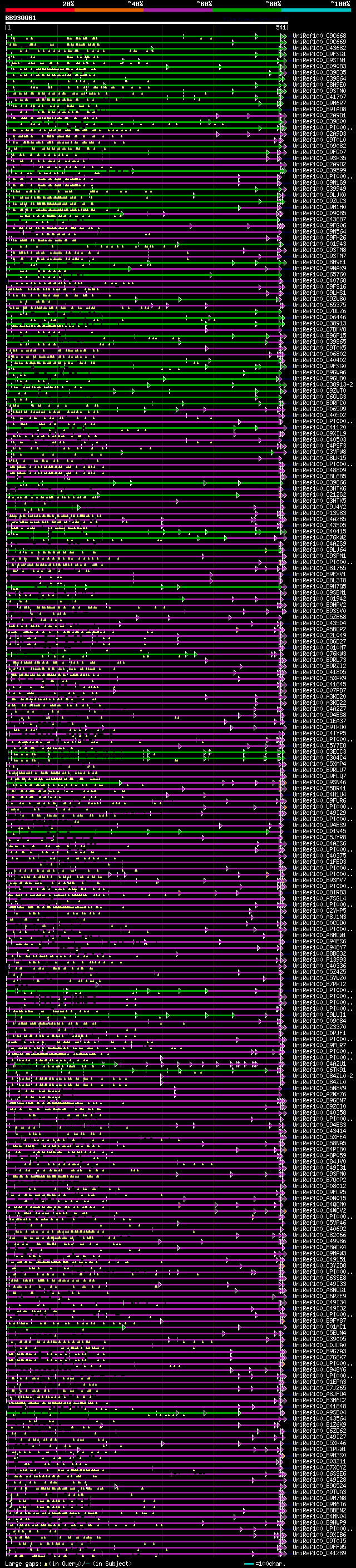
Task: Open hit UniRef100_Q9C669
Action: [x=319, y=42]
